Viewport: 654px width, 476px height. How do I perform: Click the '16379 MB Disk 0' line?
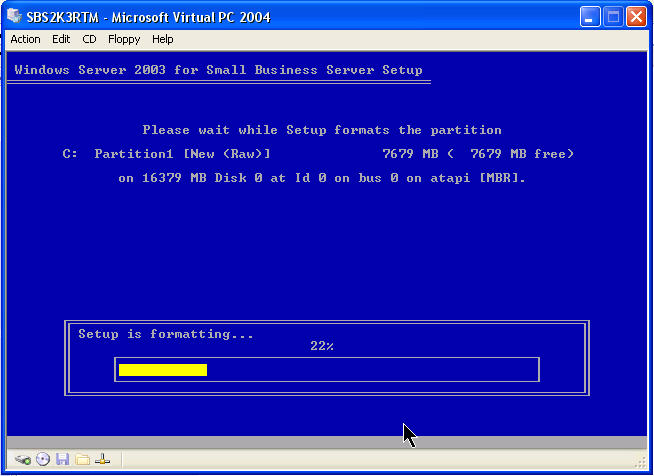coord(322,179)
